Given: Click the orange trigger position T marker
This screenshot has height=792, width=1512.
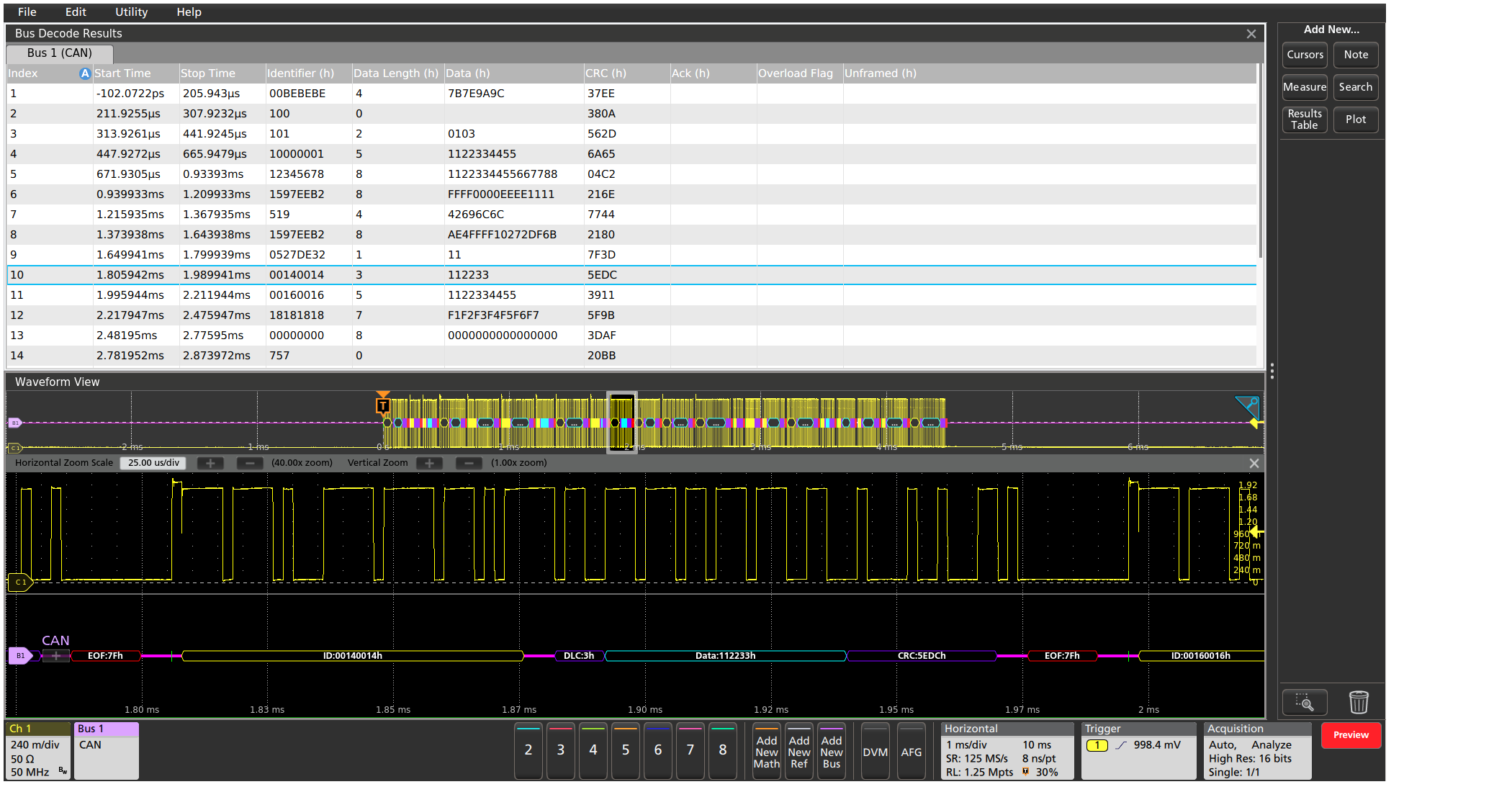Looking at the screenshot, I should (x=383, y=405).
